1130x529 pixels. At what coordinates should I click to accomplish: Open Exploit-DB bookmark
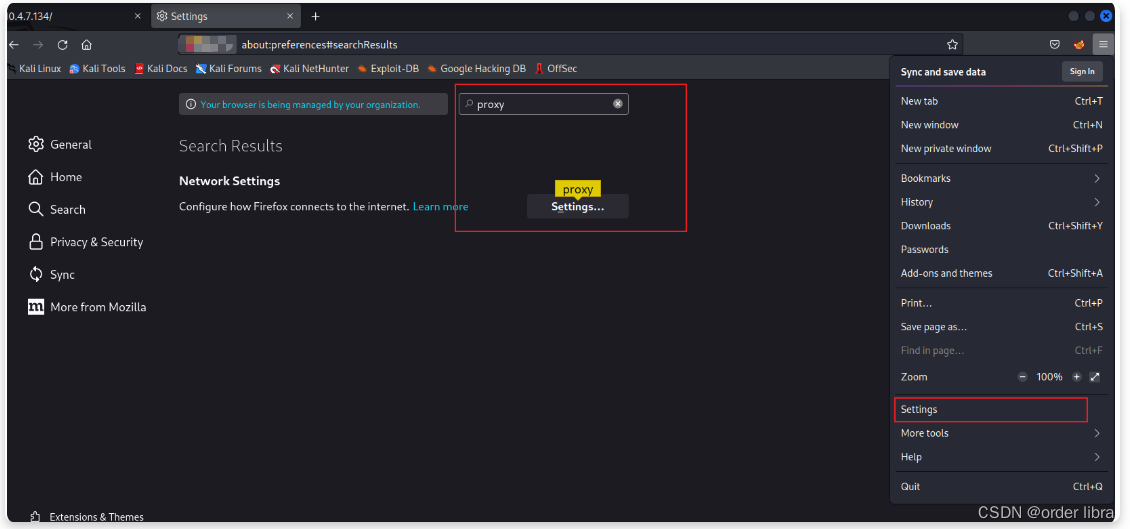tap(388, 68)
